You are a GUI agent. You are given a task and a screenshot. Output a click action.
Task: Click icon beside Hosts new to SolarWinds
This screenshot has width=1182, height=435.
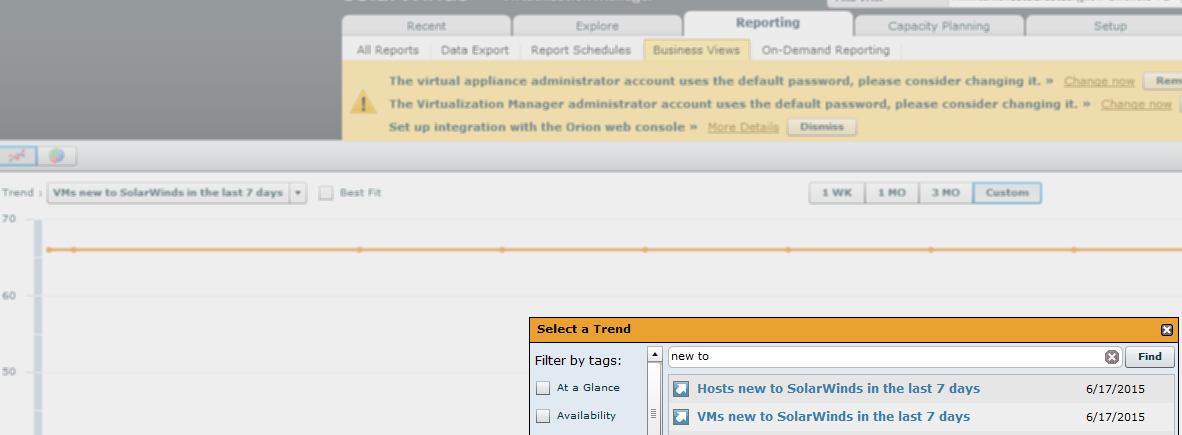click(x=681, y=389)
